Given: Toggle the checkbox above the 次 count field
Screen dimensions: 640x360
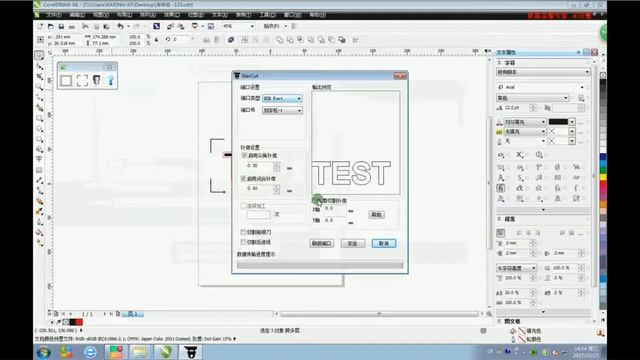Looking at the screenshot, I should click(x=243, y=206).
